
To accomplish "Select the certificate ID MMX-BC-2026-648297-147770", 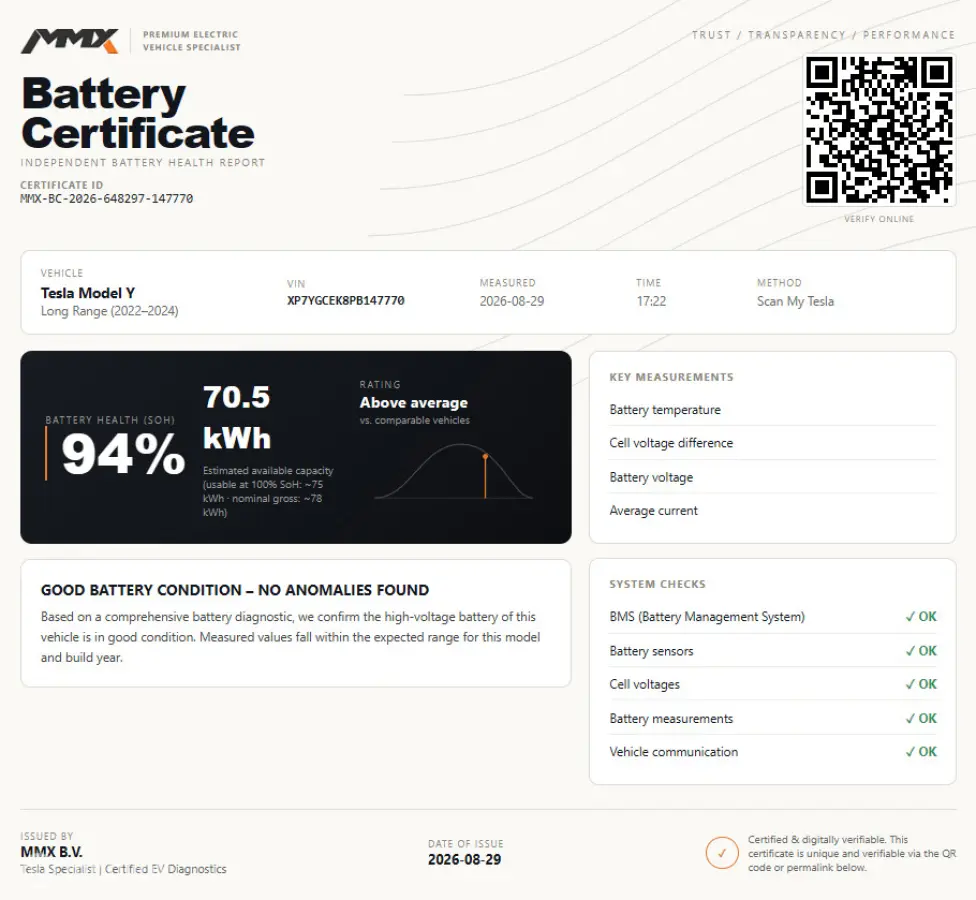I will pyautogui.click(x=106, y=199).
